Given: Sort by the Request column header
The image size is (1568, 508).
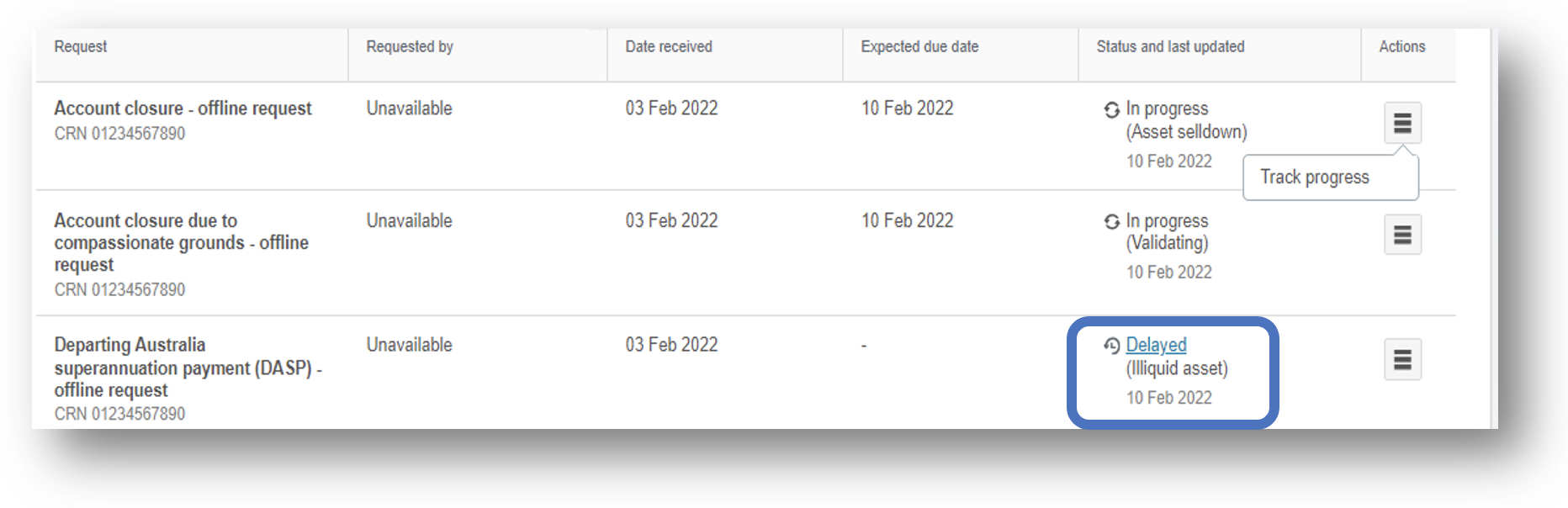Looking at the screenshot, I should click(81, 46).
